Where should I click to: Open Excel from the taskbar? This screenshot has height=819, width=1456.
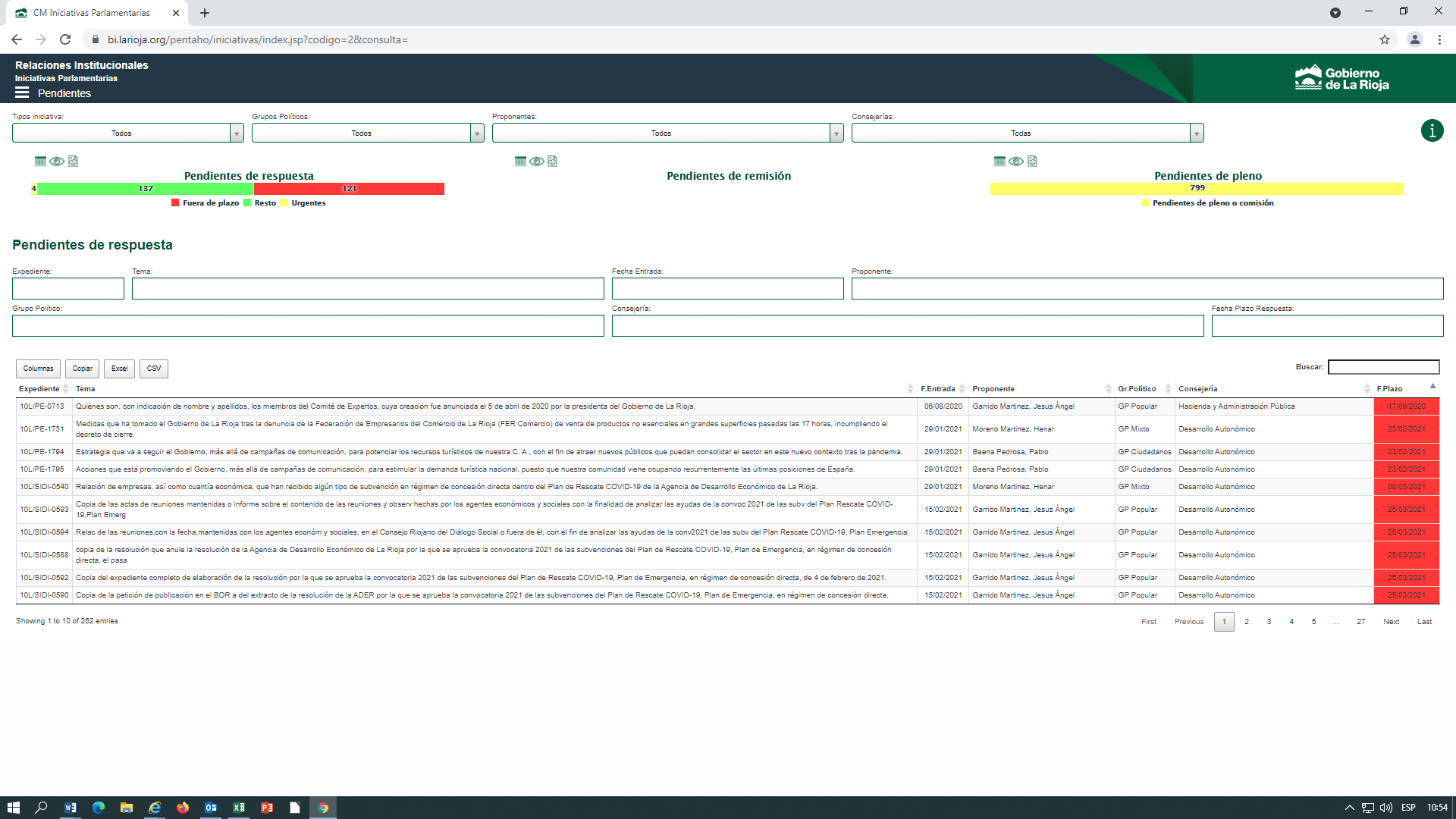tap(239, 808)
